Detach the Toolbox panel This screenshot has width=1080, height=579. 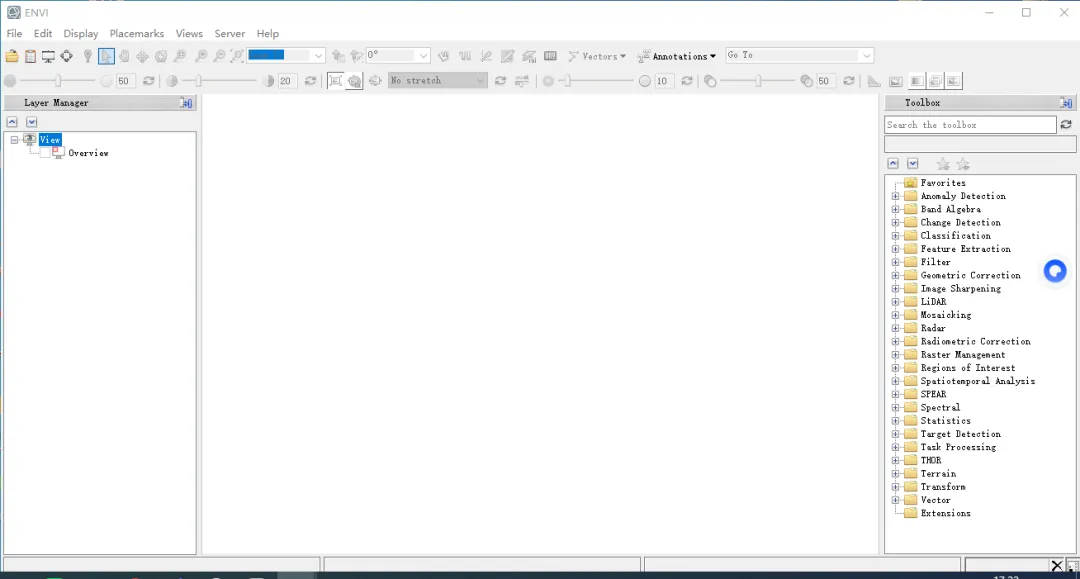(1066, 103)
